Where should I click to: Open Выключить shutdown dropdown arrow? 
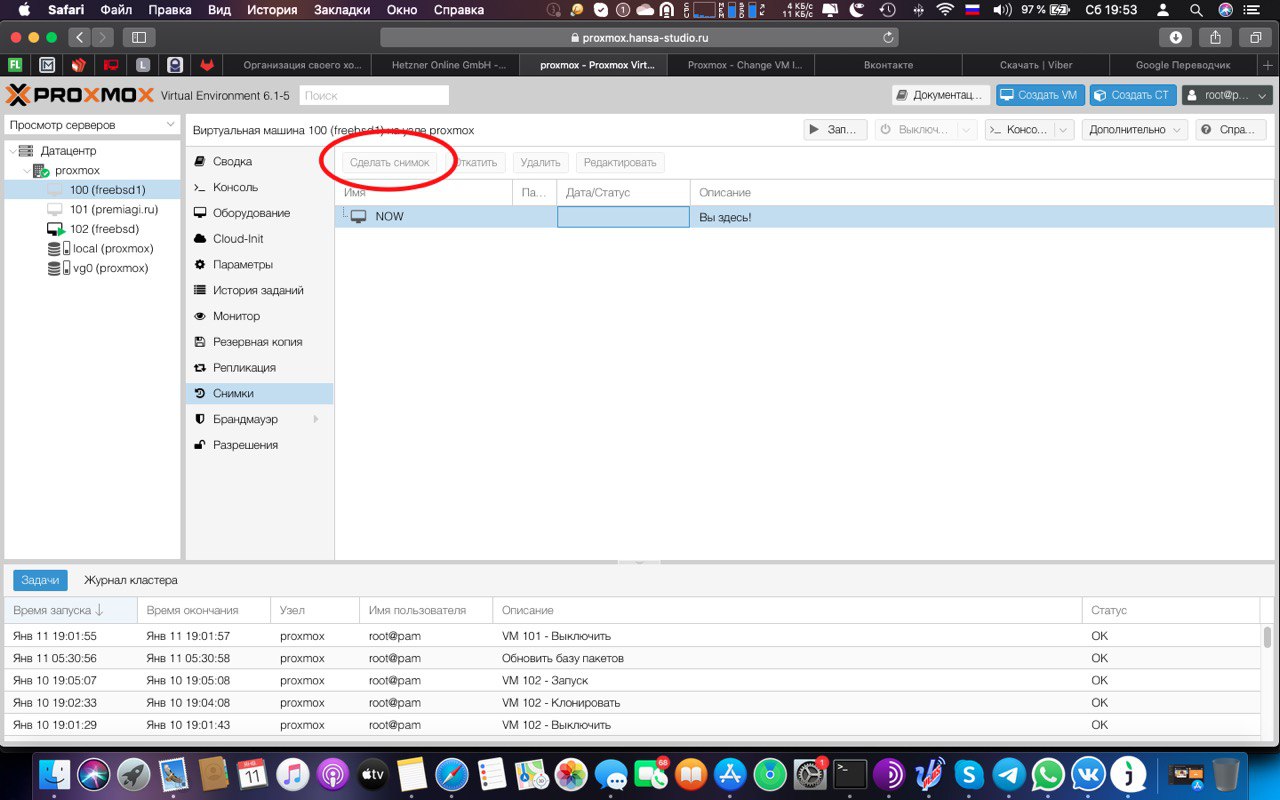tap(966, 130)
